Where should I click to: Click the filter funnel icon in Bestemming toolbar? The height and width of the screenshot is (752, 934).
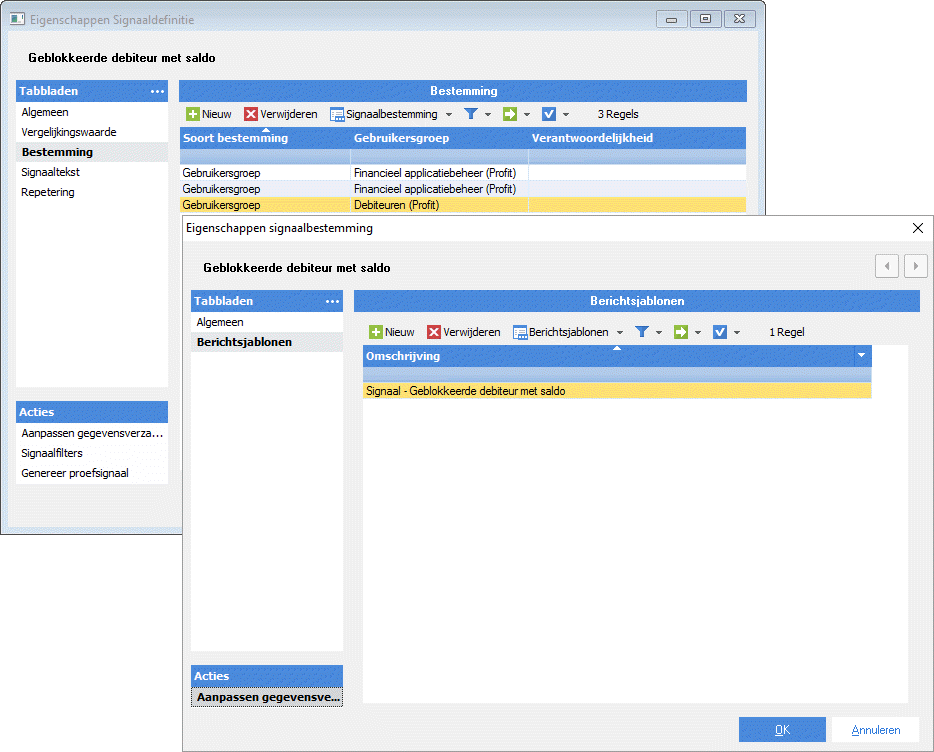(471, 114)
